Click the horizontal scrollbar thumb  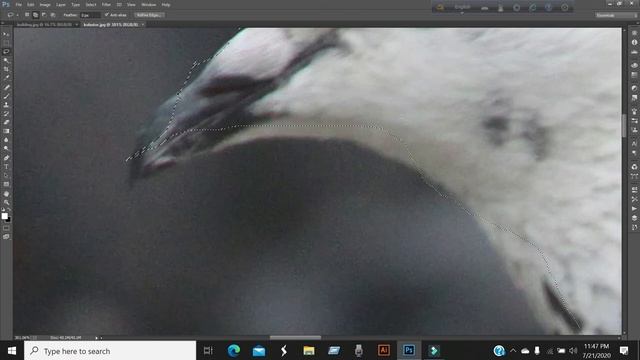click(x=295, y=338)
